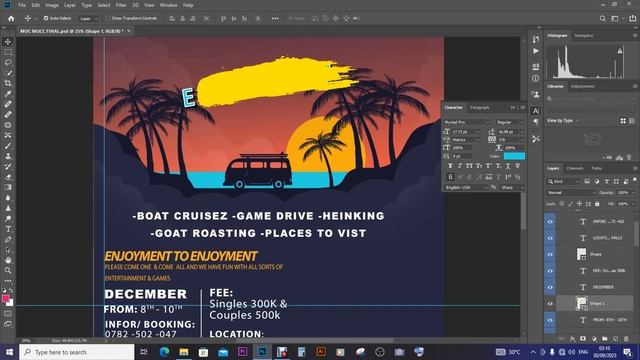Open the workspace switcher icon
The image size is (640, 360).
pos(615,18)
